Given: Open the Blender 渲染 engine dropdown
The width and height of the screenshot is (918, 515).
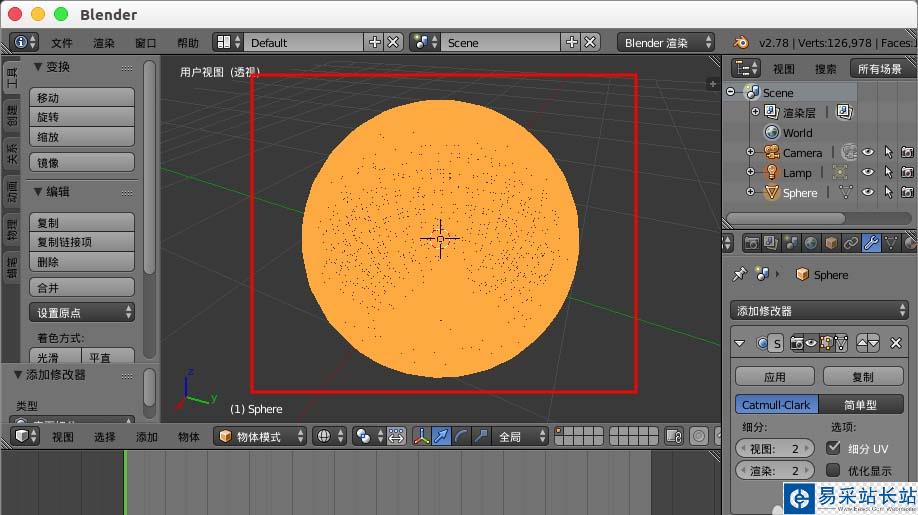Looking at the screenshot, I should [666, 42].
